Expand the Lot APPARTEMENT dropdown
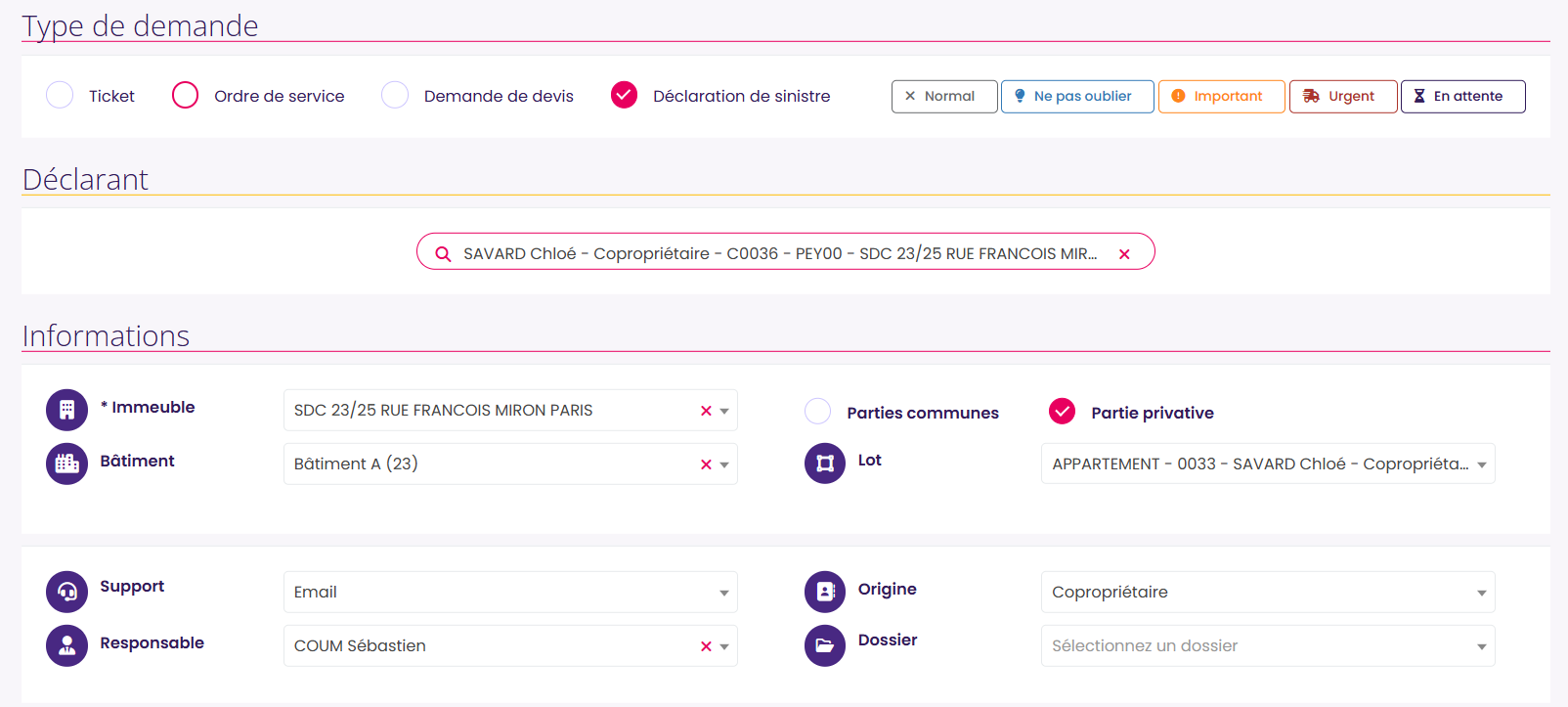 point(1268,464)
